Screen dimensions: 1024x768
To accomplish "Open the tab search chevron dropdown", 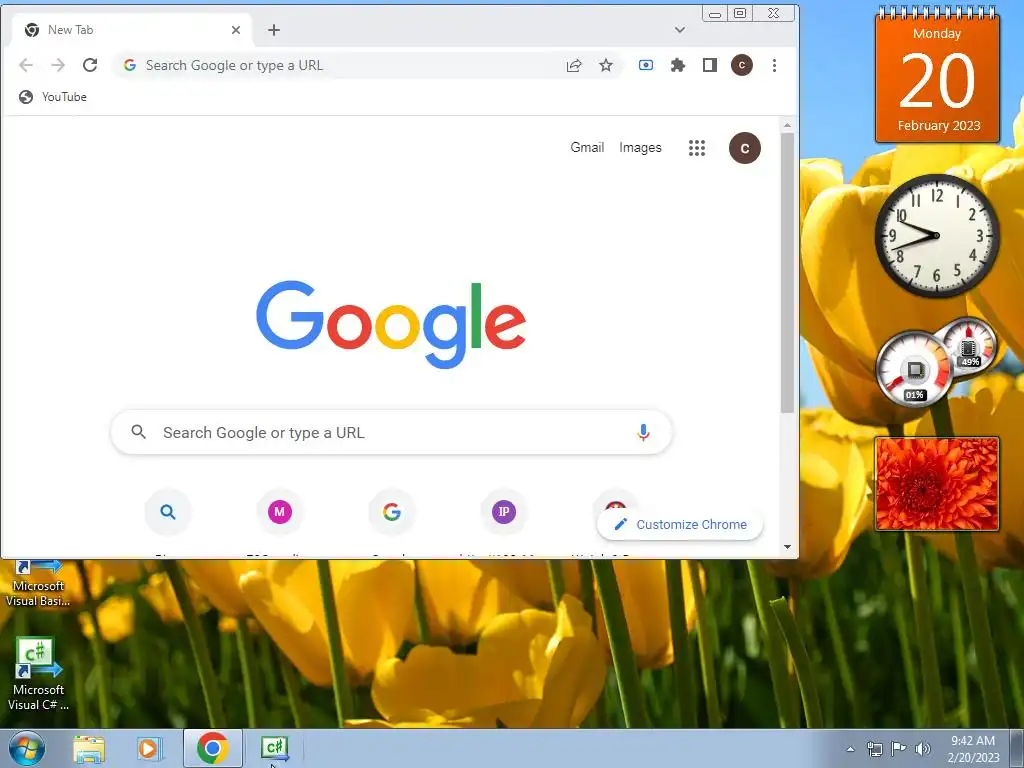I will click(x=680, y=30).
